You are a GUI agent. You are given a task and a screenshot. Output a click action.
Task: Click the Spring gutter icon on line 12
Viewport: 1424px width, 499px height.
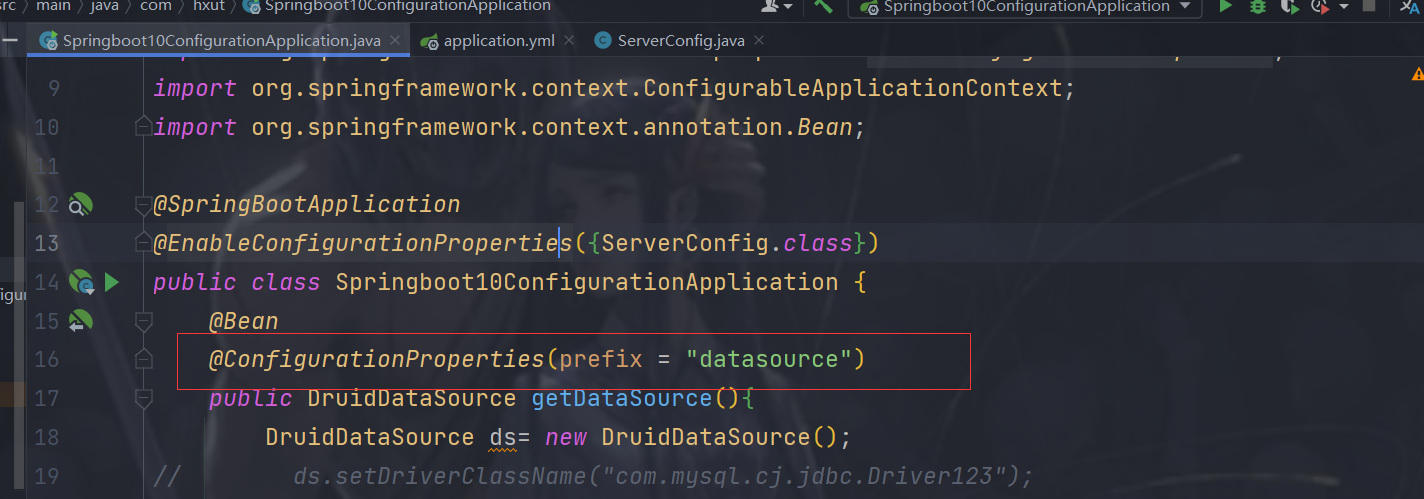pyautogui.click(x=80, y=205)
